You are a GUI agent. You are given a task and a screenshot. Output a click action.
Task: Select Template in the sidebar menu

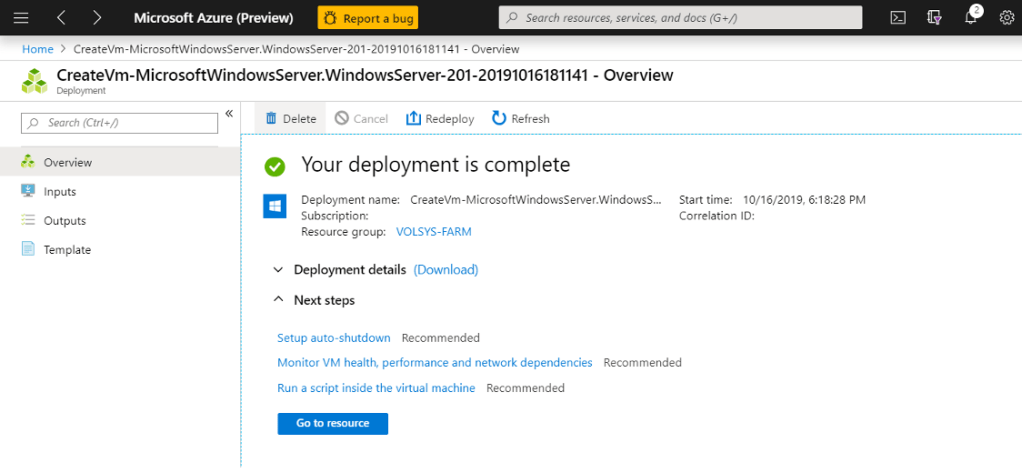click(67, 250)
